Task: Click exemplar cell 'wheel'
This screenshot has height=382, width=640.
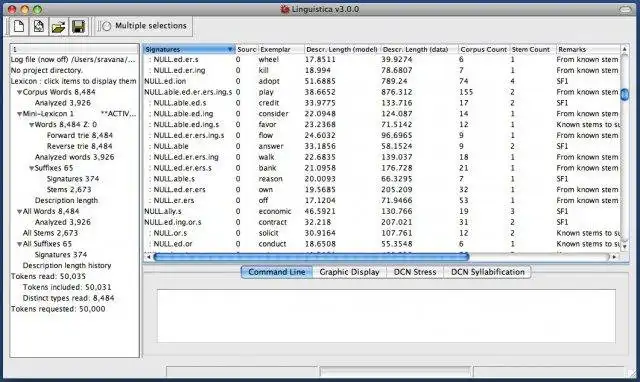Action: click(x=269, y=60)
